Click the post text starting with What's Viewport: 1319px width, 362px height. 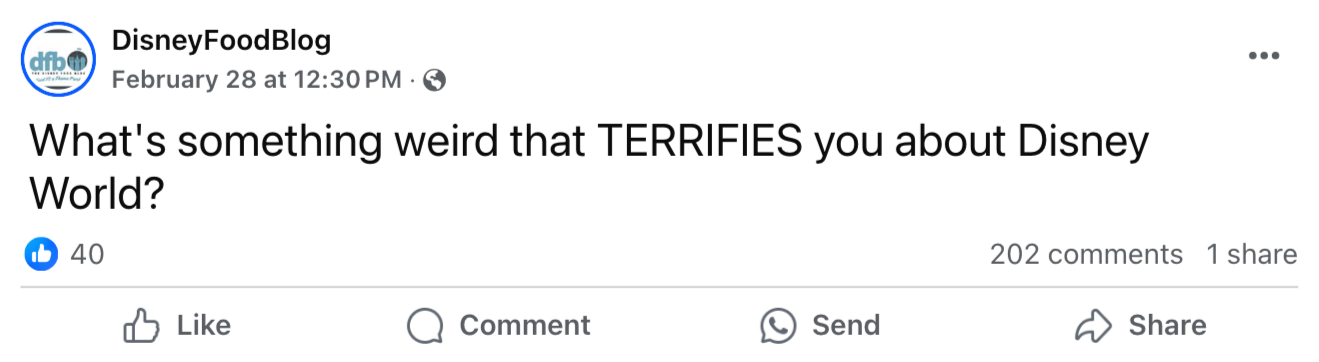pos(589,168)
